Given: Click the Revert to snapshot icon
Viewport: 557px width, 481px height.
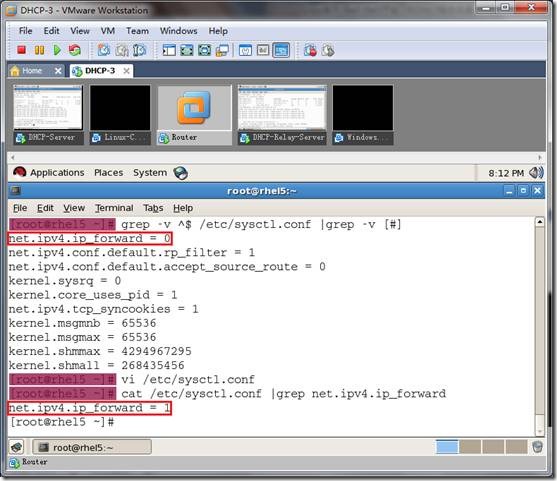Looking at the screenshot, I should coord(122,50).
